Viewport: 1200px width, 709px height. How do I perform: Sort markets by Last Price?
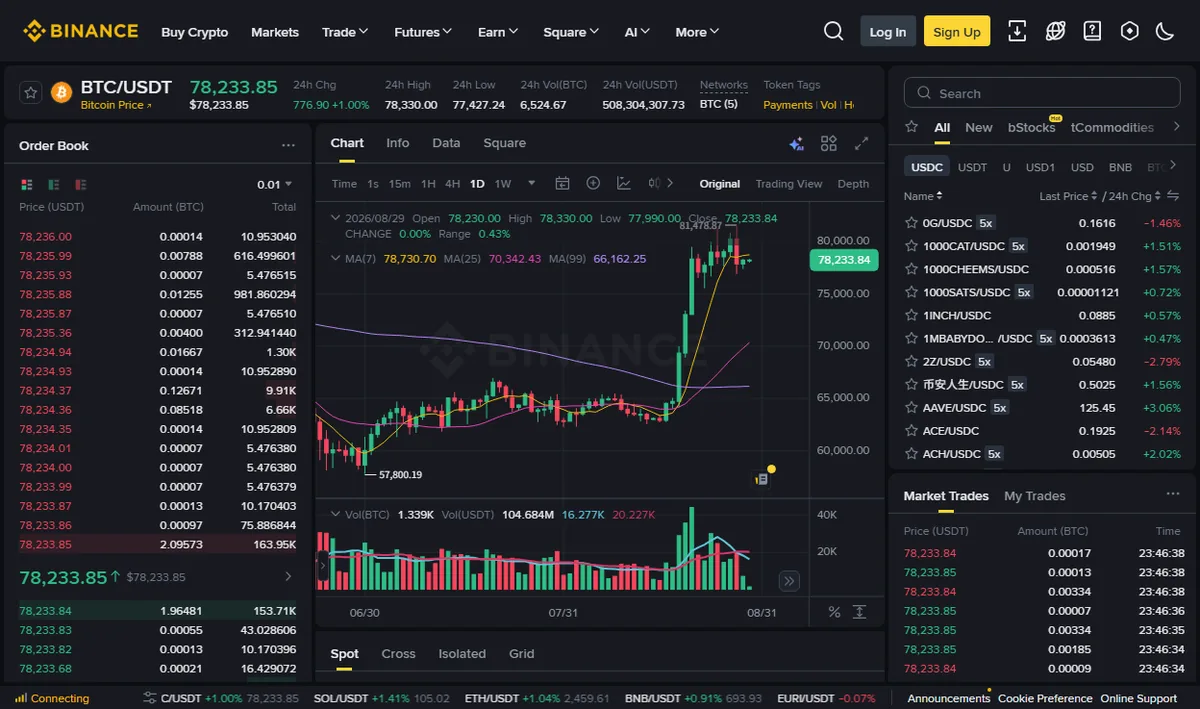1067,196
